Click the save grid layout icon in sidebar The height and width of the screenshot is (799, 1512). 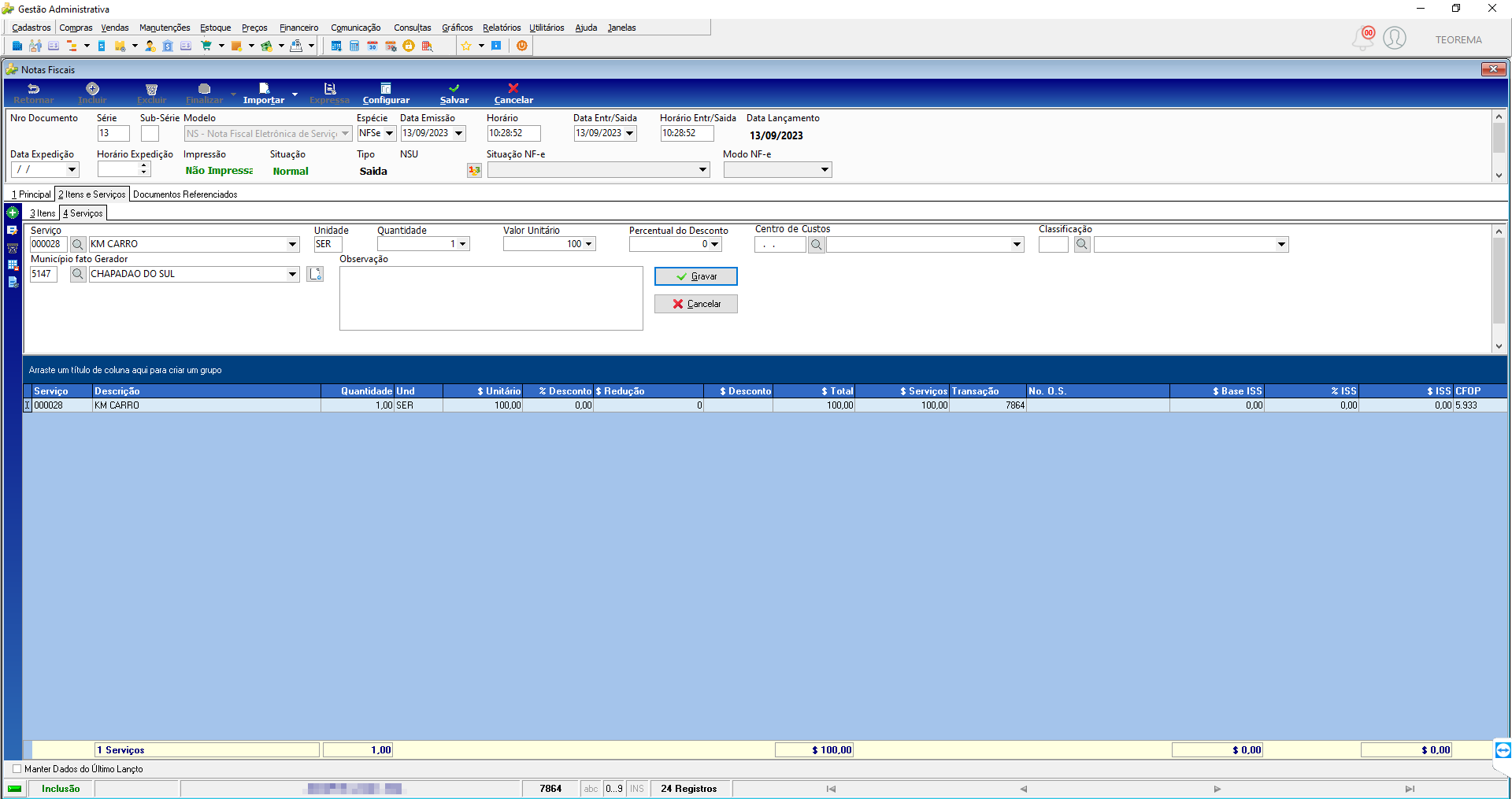click(x=13, y=264)
